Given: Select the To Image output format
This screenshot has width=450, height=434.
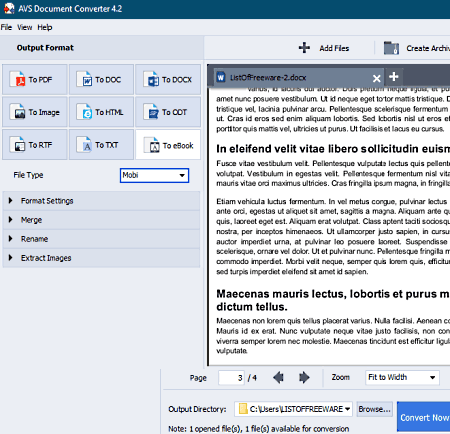Looking at the screenshot, I should [35, 112].
